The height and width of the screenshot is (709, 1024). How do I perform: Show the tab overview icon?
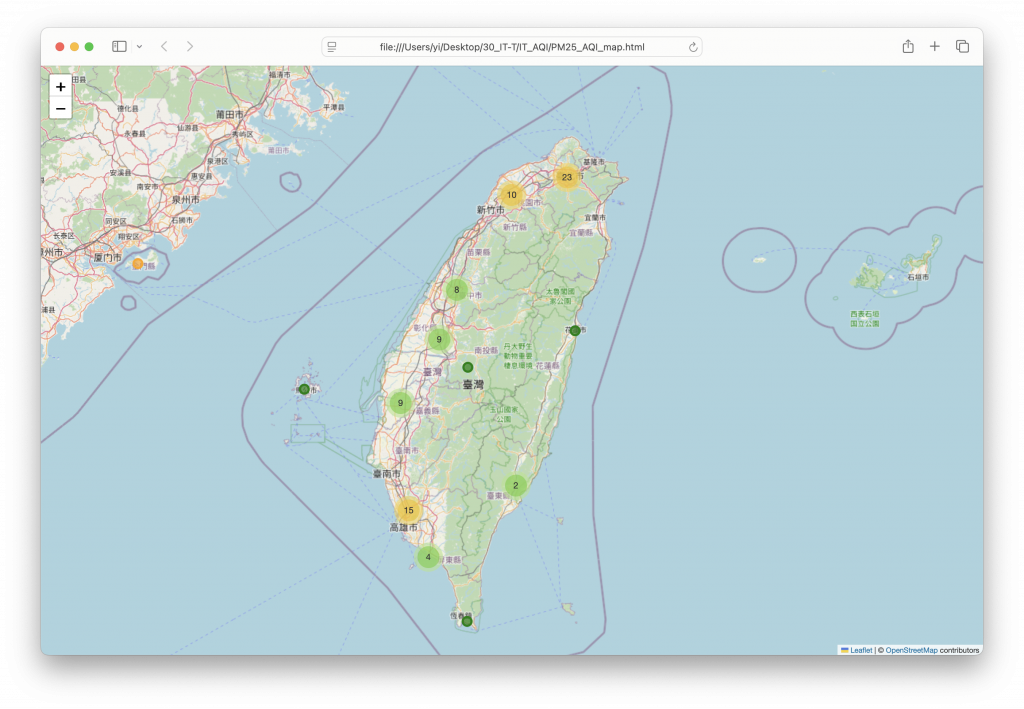[962, 46]
